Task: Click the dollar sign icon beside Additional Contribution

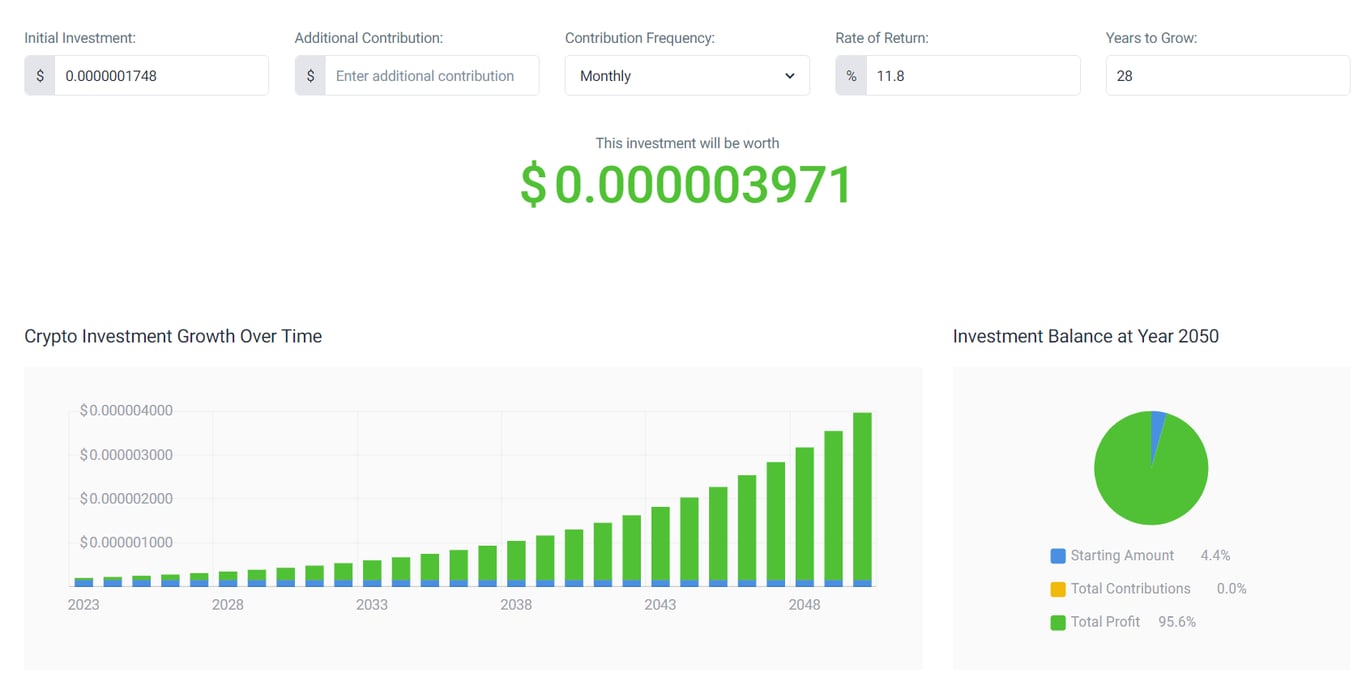Action: pos(310,75)
